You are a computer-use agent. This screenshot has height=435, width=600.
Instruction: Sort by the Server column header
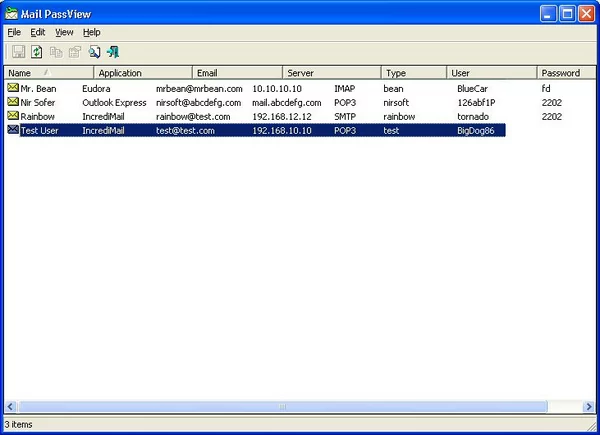click(332, 73)
